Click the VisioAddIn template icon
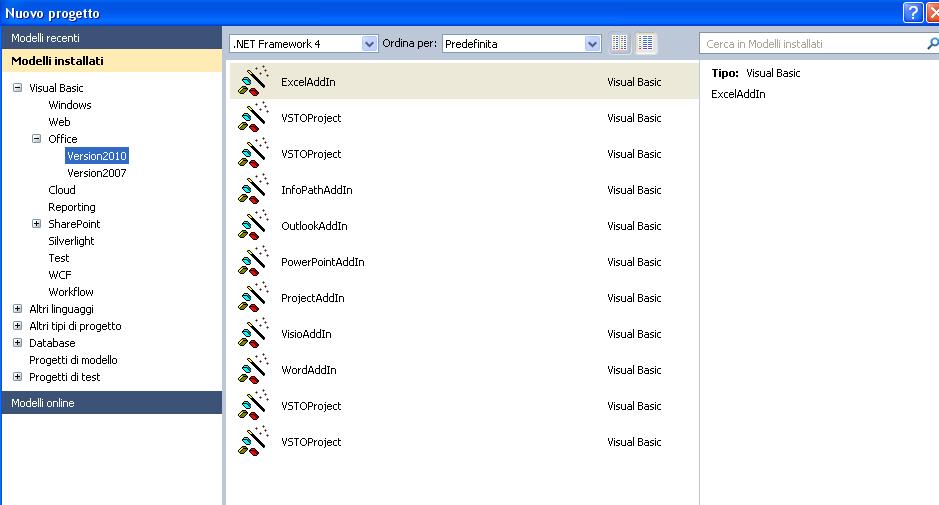Screen dimensions: 939x505 (x=253, y=333)
